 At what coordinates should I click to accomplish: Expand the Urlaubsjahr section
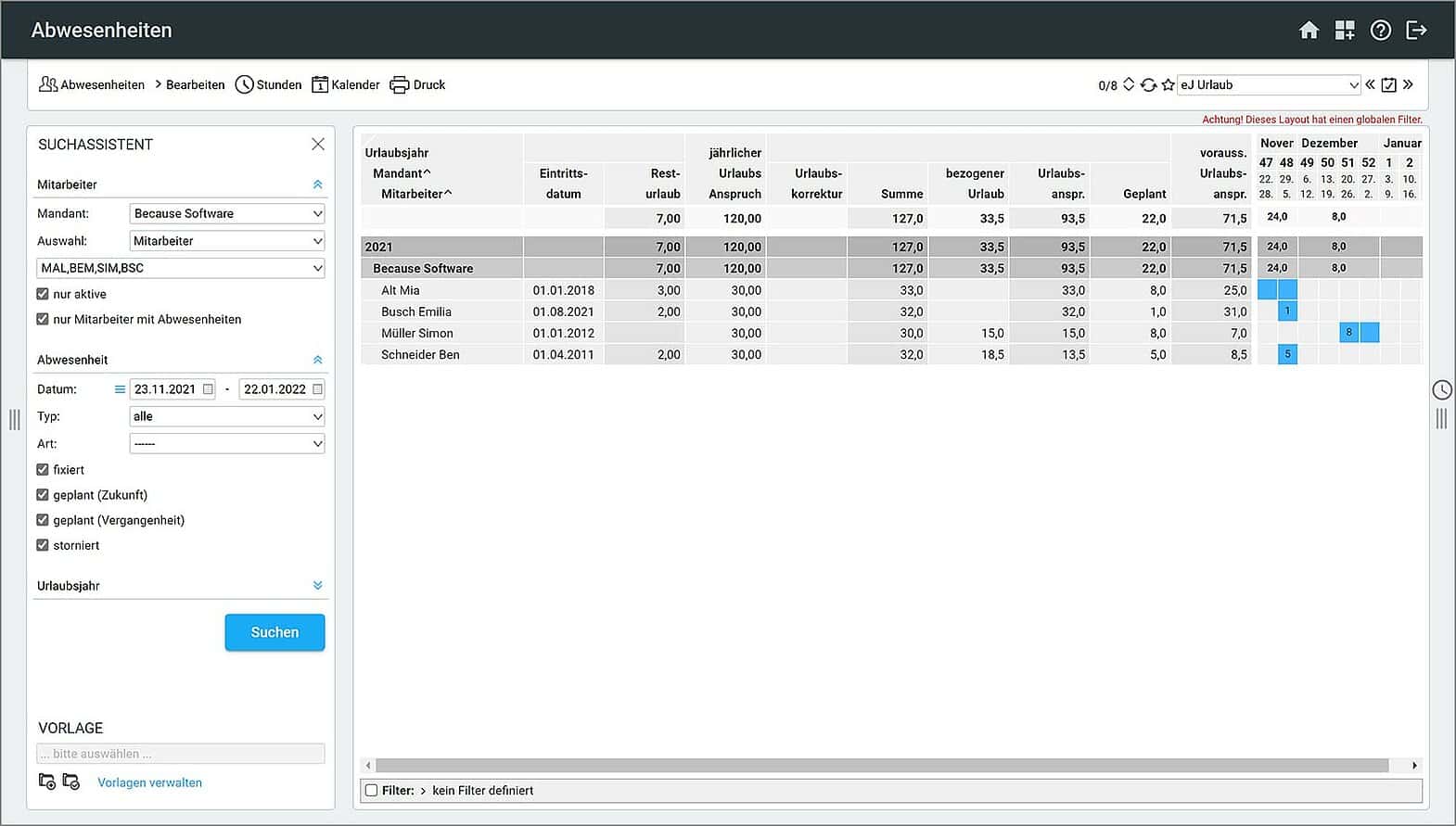pyautogui.click(x=318, y=586)
